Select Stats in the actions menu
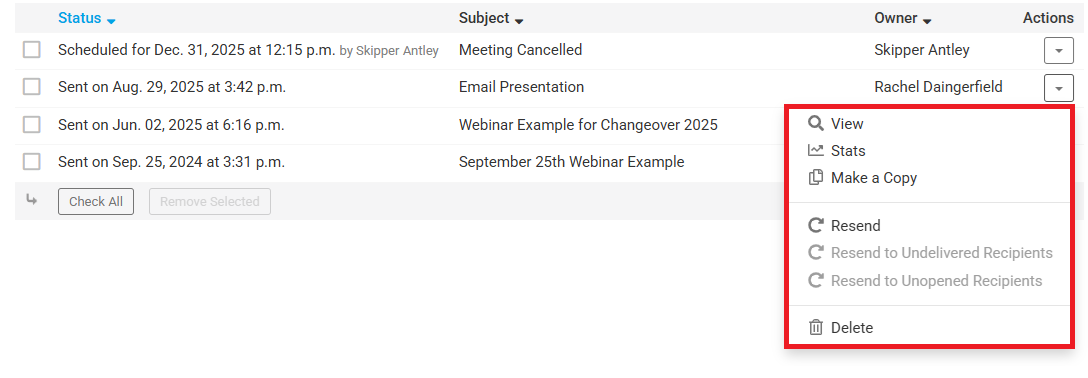This screenshot has width=1088, height=378. coord(848,151)
